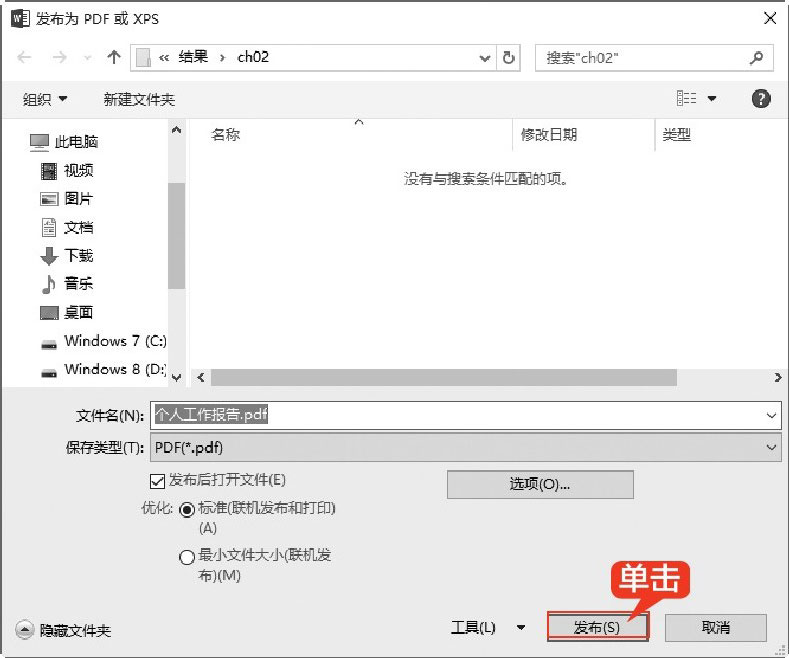Sort files by 名称 column
Screen dimensions: 789x658
point(225,135)
